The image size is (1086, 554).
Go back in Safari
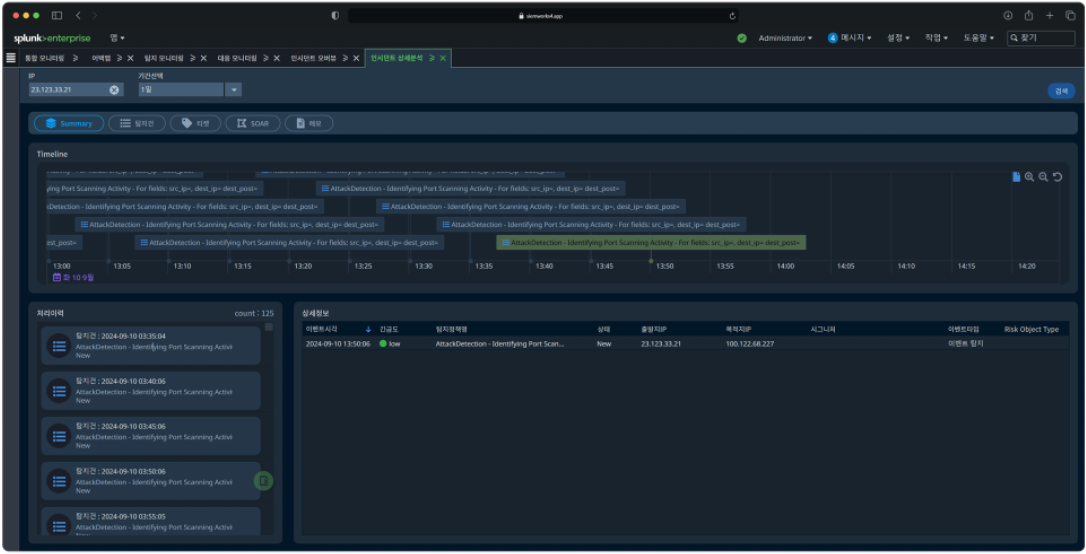(x=78, y=15)
